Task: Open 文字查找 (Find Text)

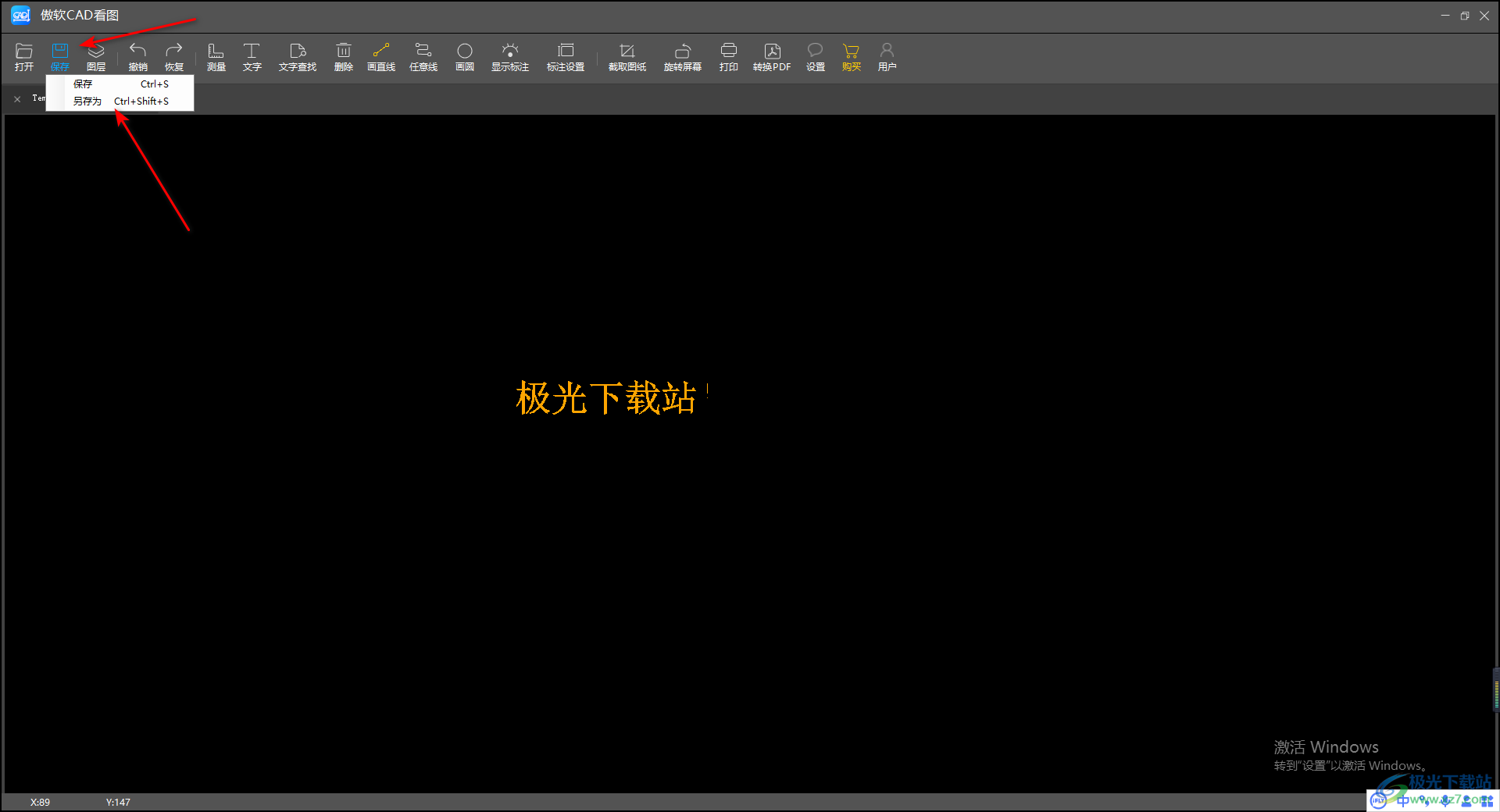Action: 297,56
